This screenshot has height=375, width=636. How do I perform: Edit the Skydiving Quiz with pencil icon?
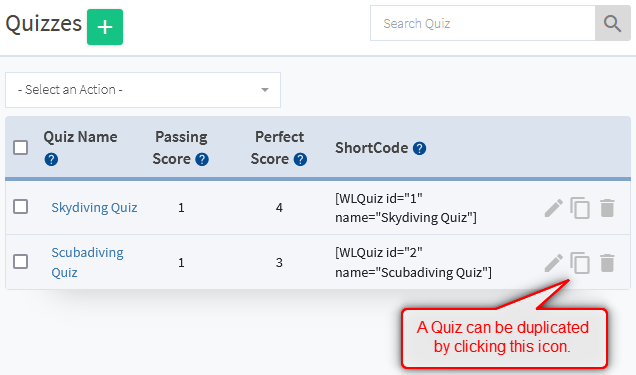tap(553, 208)
